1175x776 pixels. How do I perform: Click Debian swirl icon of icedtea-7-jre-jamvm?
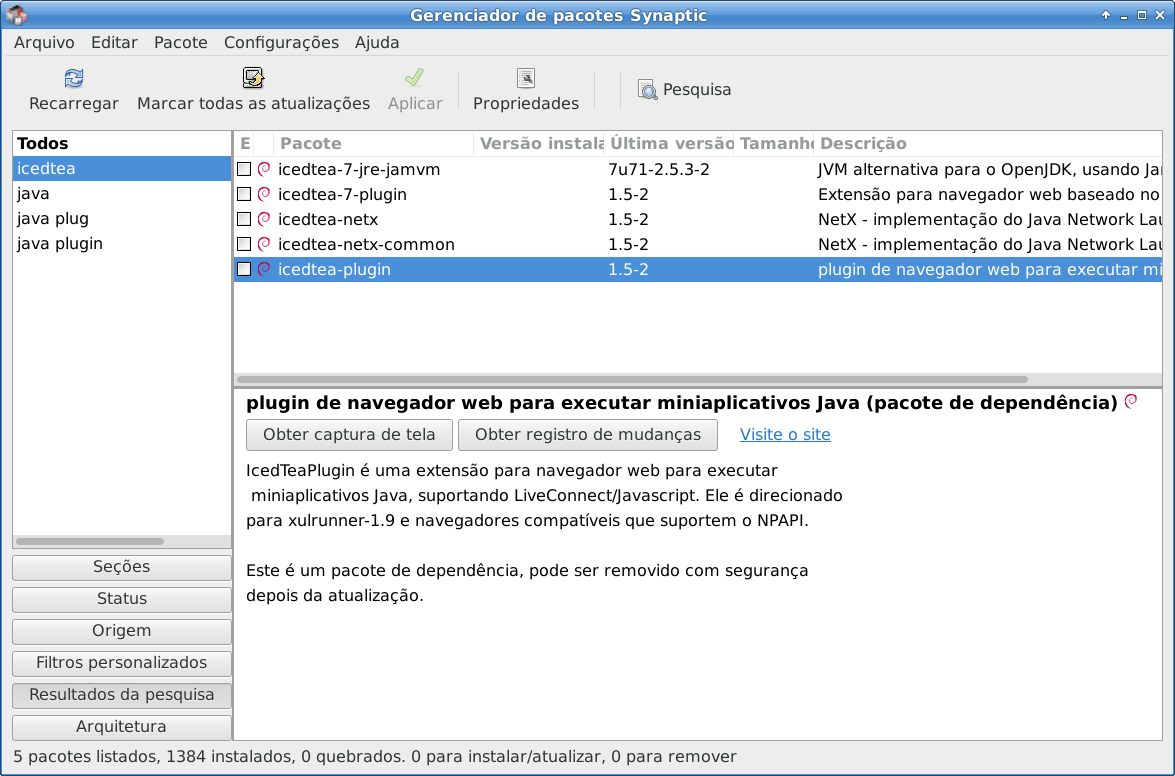click(x=264, y=169)
